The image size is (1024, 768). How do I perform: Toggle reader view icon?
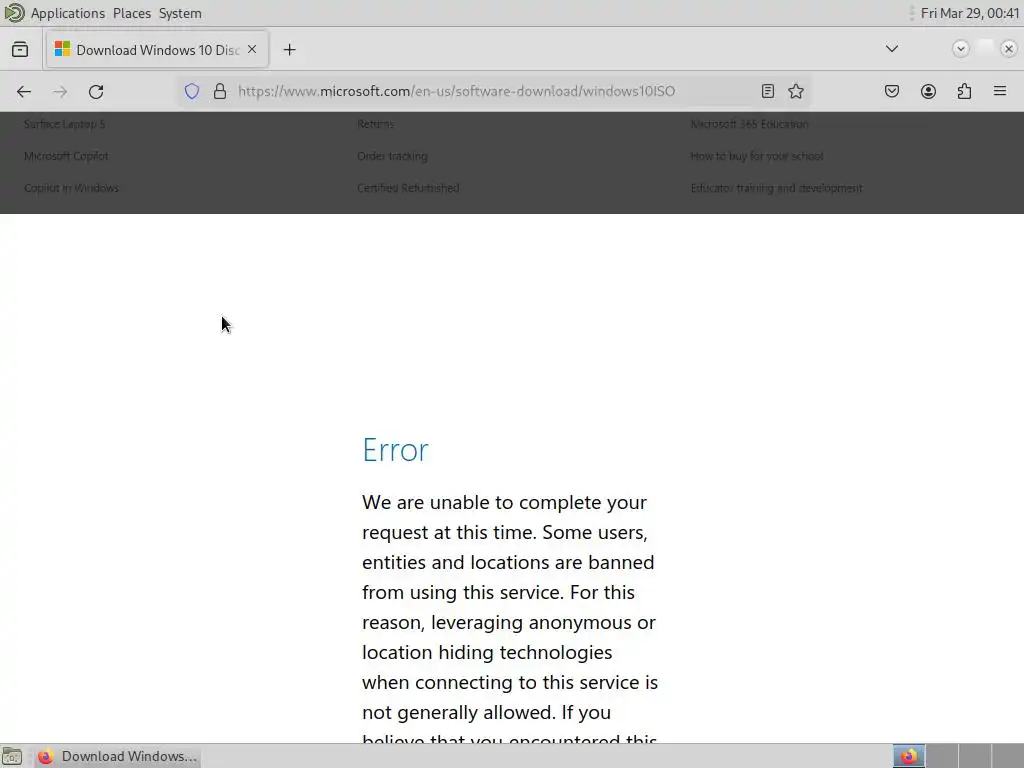[767, 91]
